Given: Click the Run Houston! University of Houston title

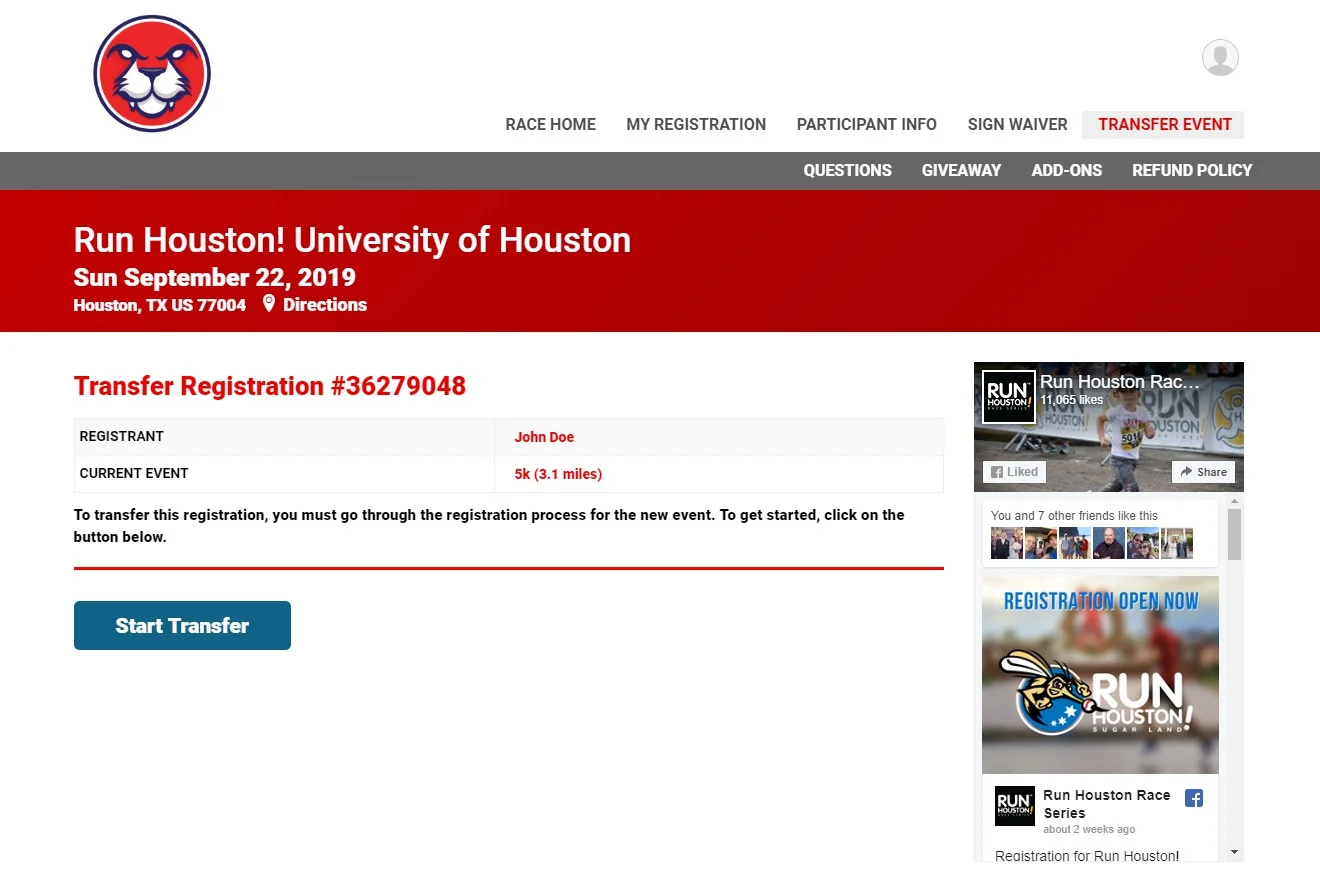Looking at the screenshot, I should point(352,240).
